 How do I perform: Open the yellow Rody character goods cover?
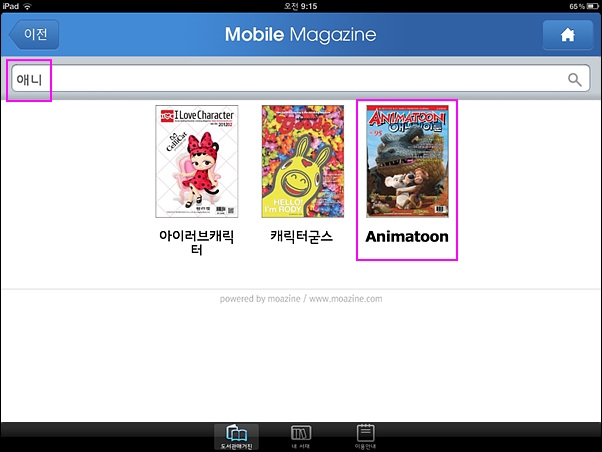[x=303, y=162]
